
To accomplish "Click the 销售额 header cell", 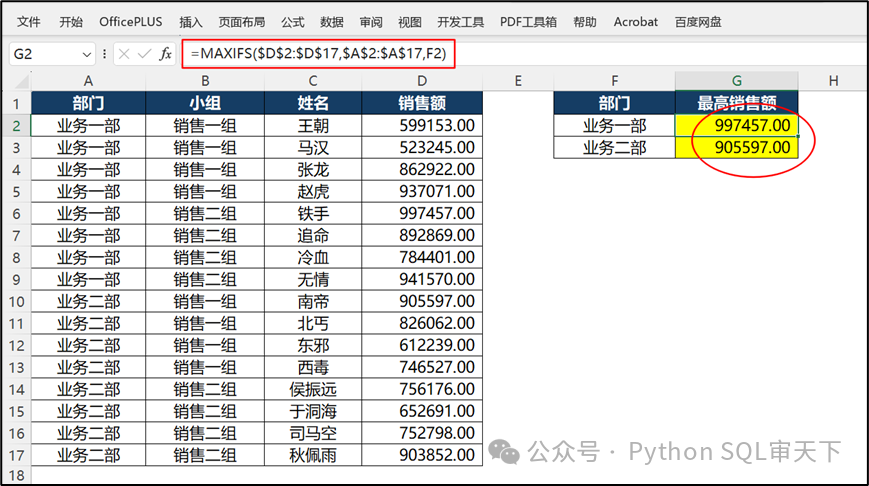I will [422, 103].
